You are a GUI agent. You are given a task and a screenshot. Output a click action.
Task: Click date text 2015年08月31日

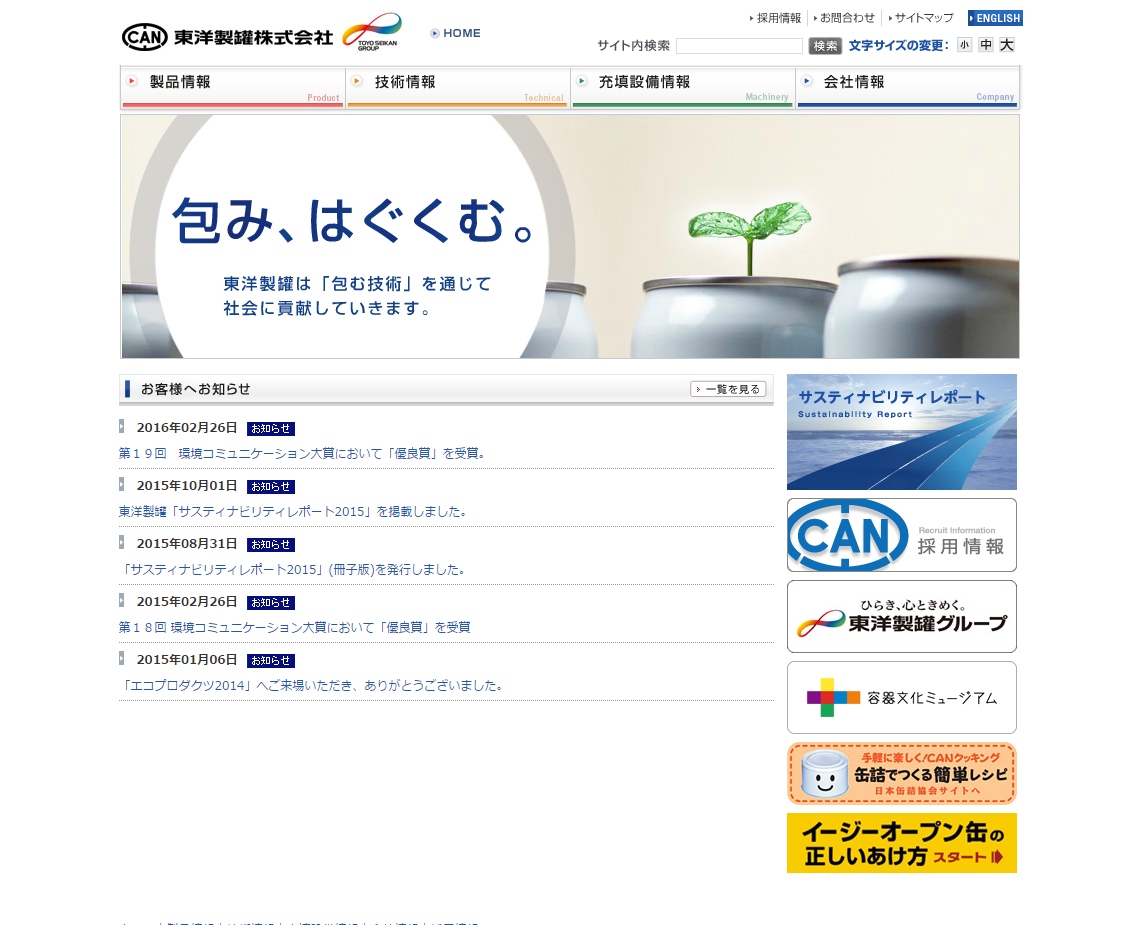[x=187, y=544]
